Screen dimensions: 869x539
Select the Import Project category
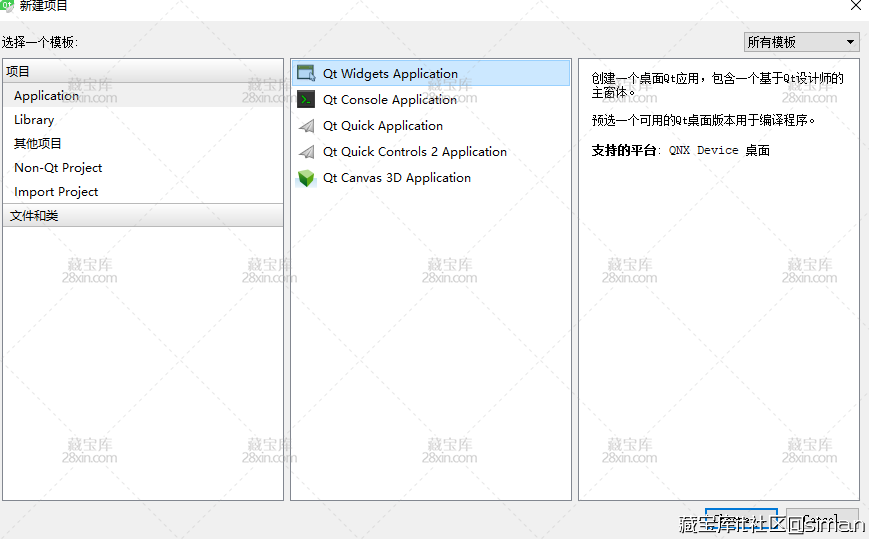click(56, 192)
